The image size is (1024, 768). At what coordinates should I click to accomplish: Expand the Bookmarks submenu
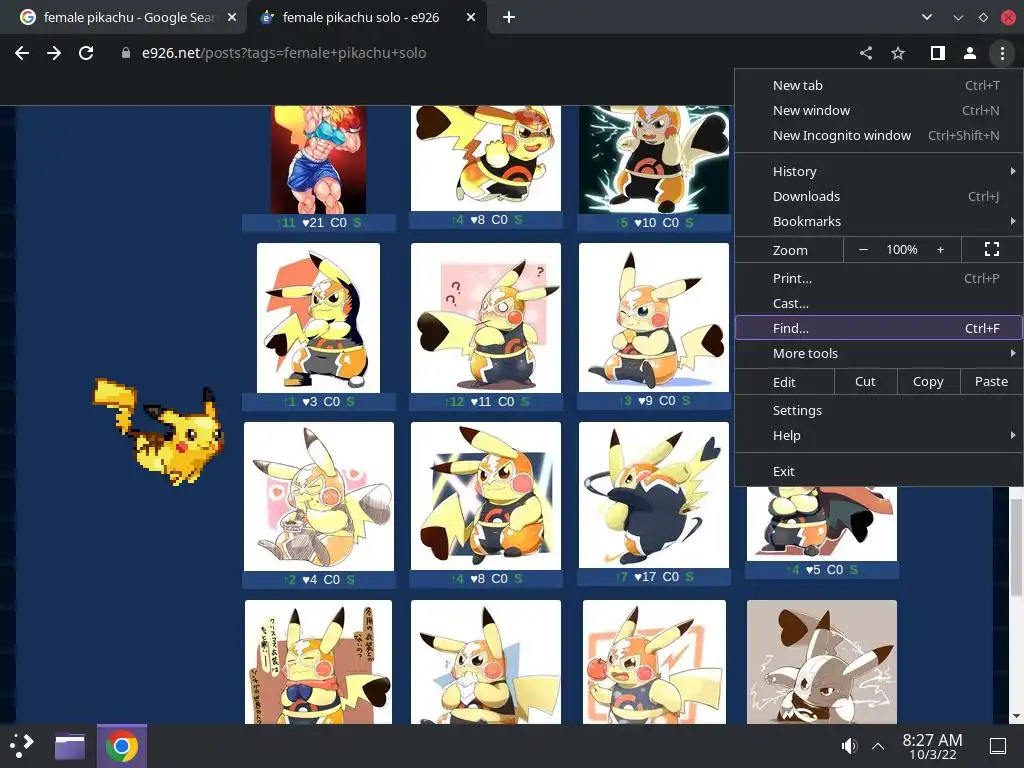click(x=879, y=221)
